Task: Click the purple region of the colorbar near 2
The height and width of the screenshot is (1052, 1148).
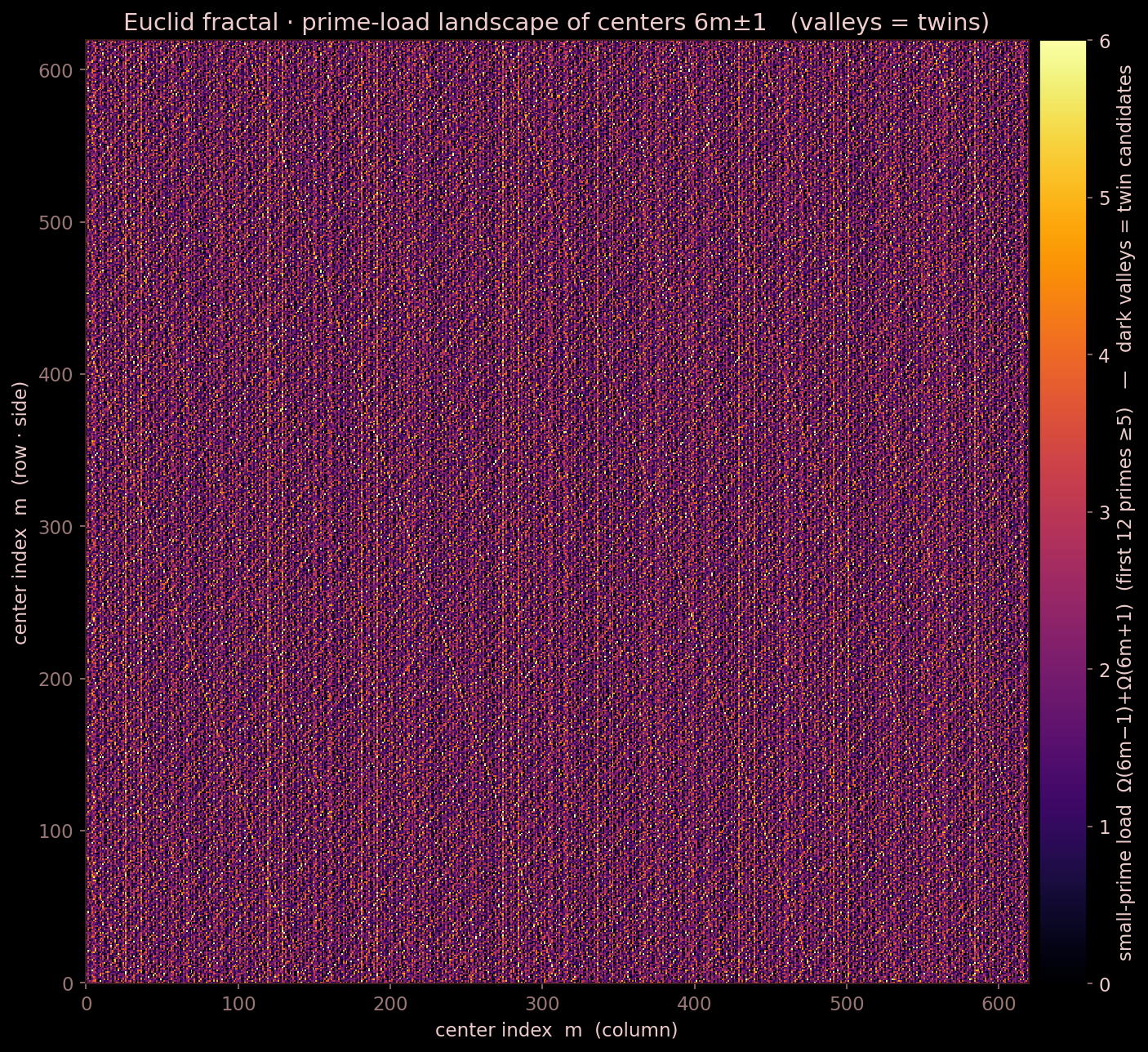Action: point(1063,670)
